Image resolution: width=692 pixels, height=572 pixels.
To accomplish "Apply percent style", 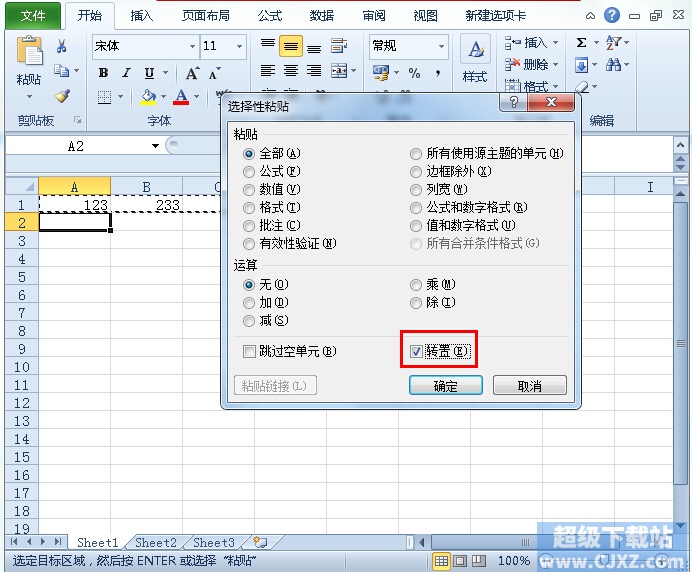I will point(414,73).
